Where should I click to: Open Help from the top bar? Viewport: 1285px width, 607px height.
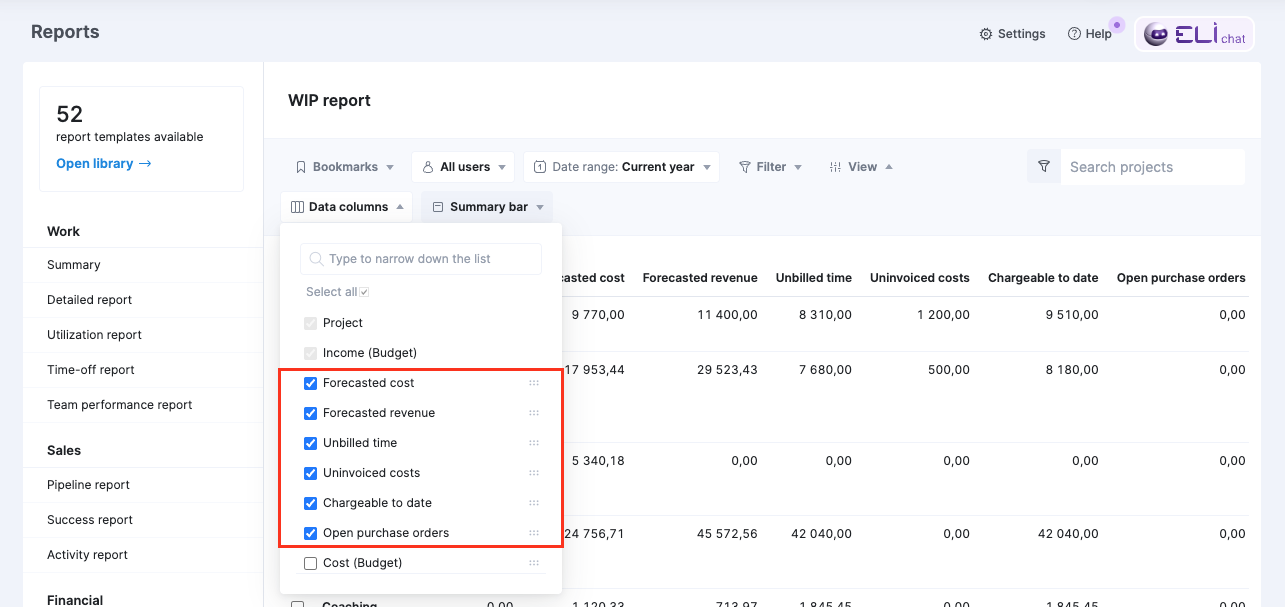[x=1089, y=34]
